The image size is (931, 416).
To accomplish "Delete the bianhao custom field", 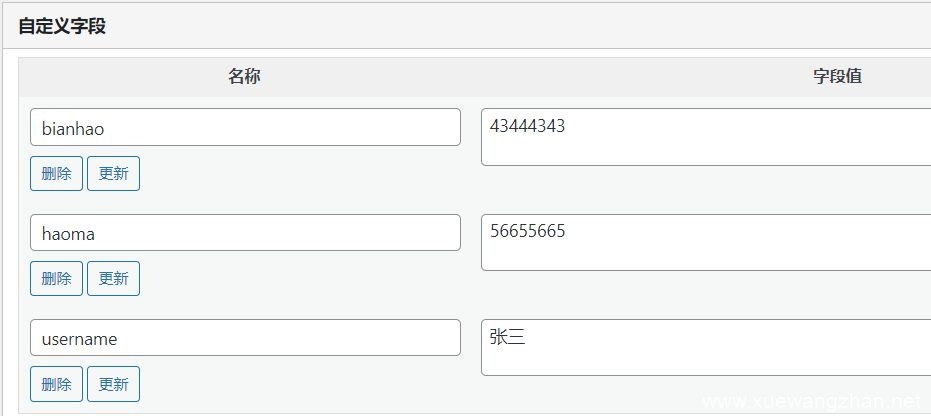I will 56,173.
